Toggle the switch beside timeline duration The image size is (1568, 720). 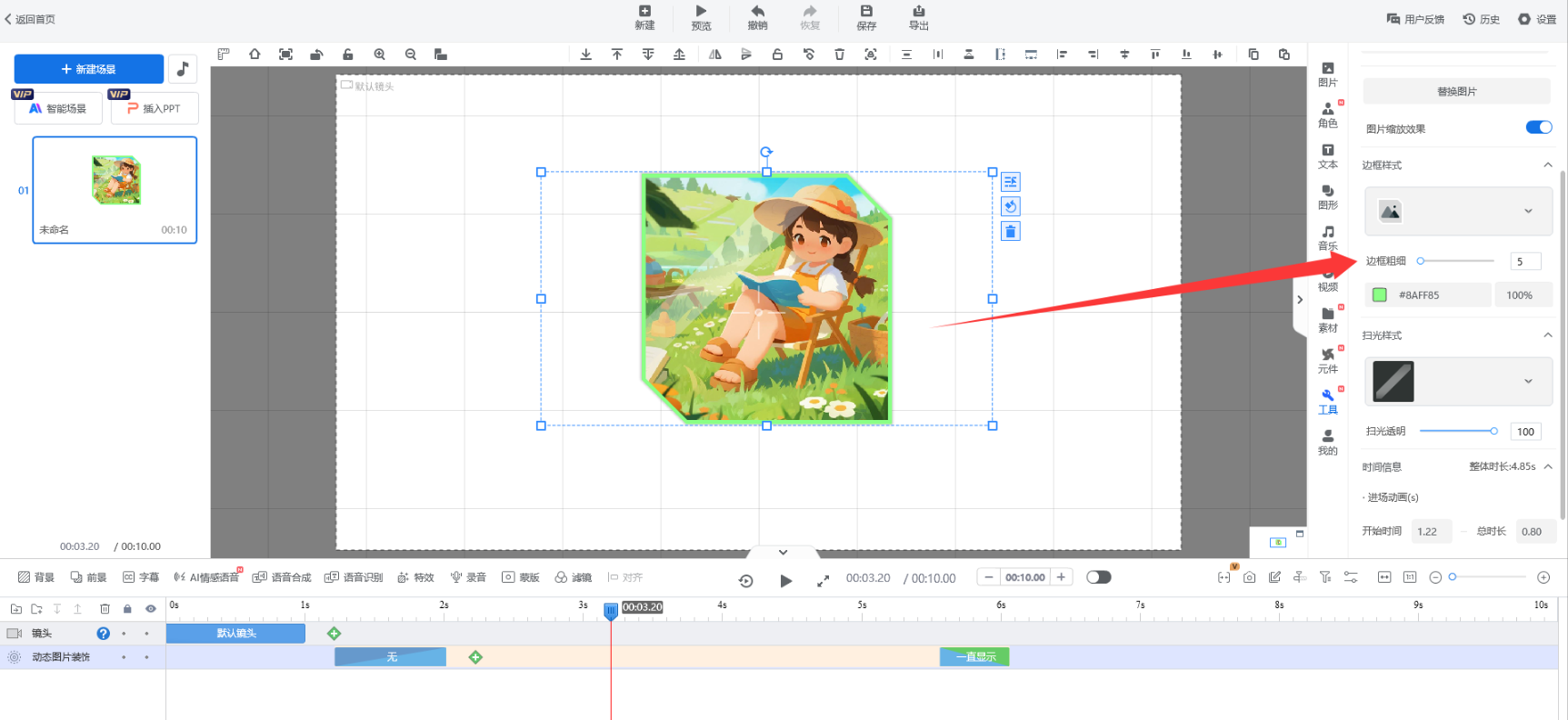[1098, 577]
